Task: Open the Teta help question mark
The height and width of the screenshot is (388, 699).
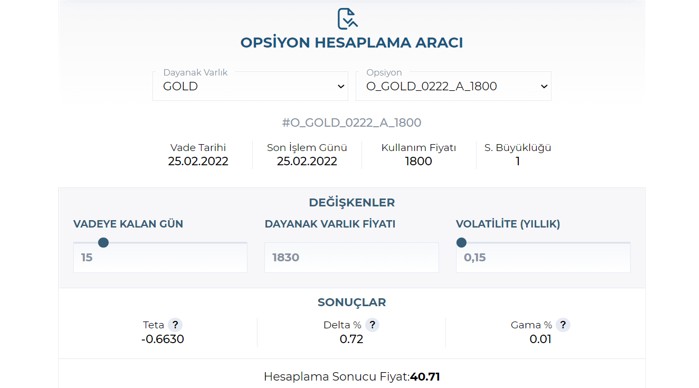Action: [x=175, y=325]
